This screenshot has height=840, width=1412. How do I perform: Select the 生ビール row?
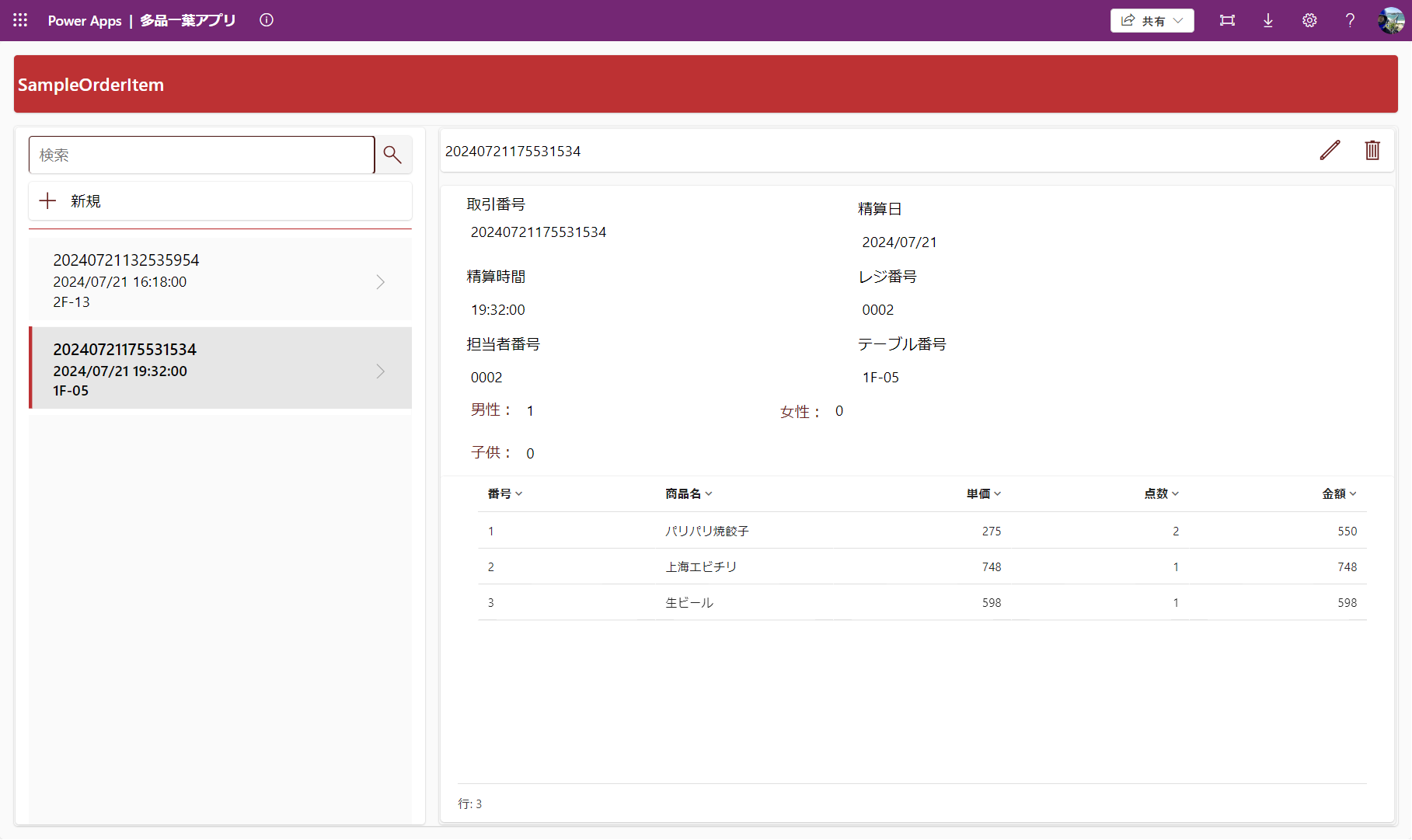(922, 602)
